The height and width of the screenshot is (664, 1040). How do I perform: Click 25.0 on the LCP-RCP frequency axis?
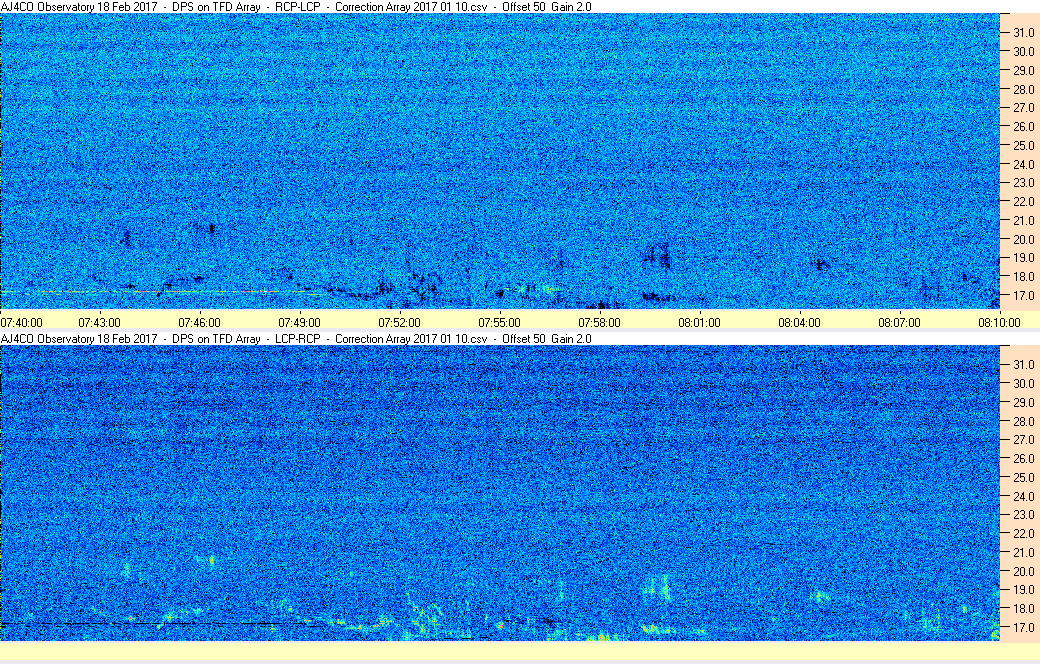pyautogui.click(x=1023, y=478)
